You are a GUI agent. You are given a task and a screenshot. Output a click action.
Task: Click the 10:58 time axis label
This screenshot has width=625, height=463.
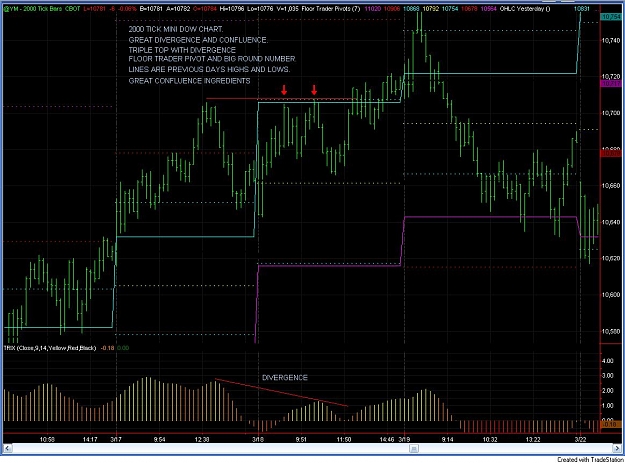click(x=47, y=439)
